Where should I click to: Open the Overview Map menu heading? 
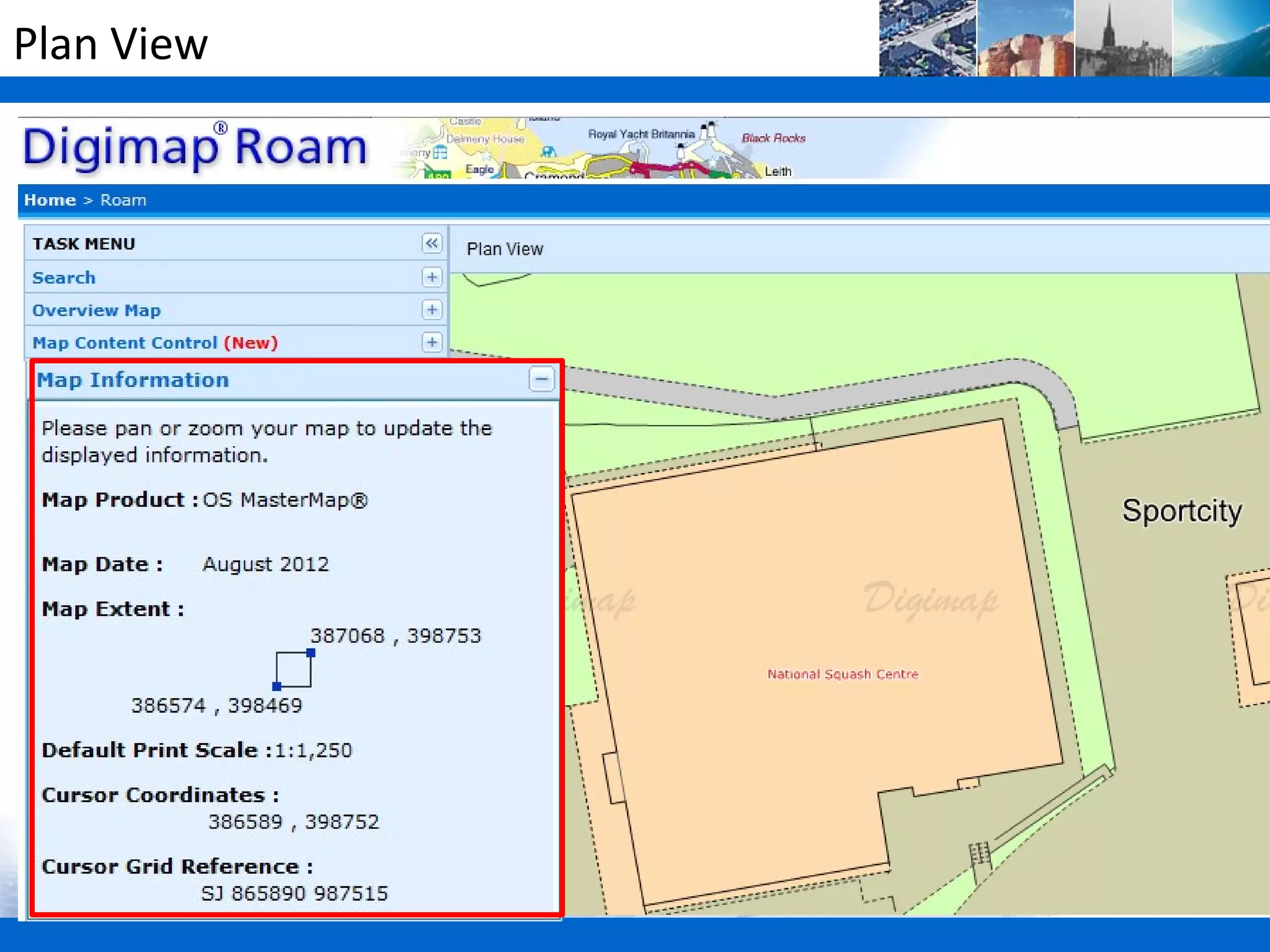coord(96,311)
